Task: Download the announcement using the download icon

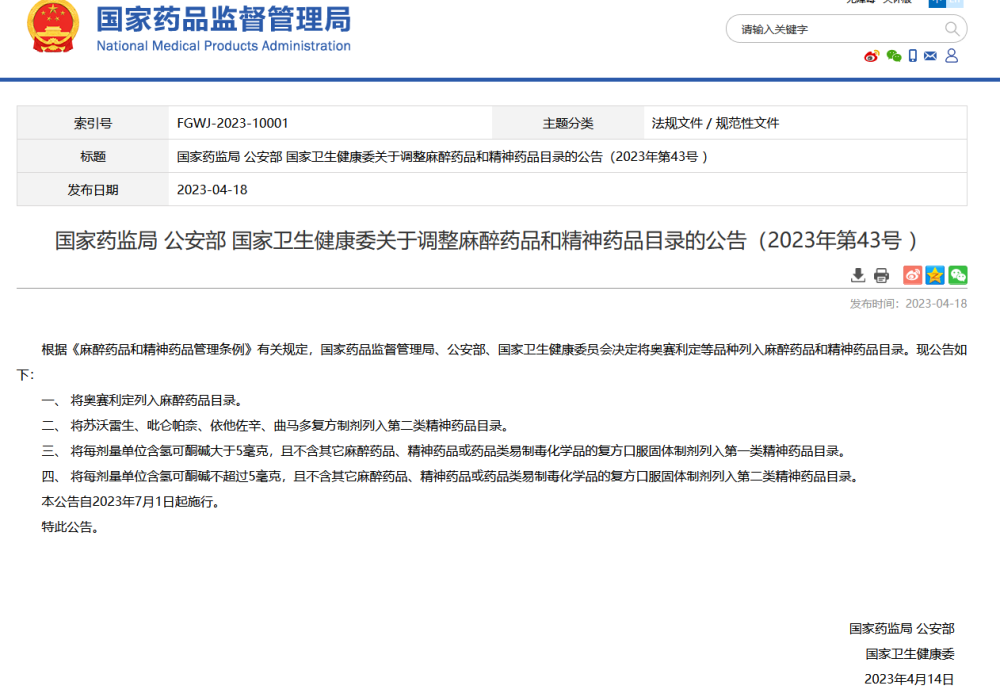Action: click(858, 275)
